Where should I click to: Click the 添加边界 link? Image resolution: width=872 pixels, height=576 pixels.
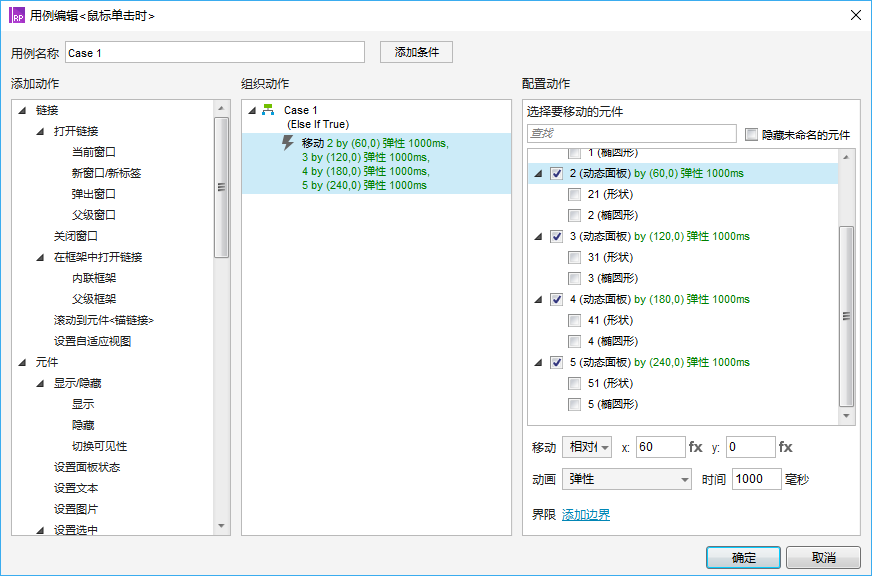pos(586,515)
